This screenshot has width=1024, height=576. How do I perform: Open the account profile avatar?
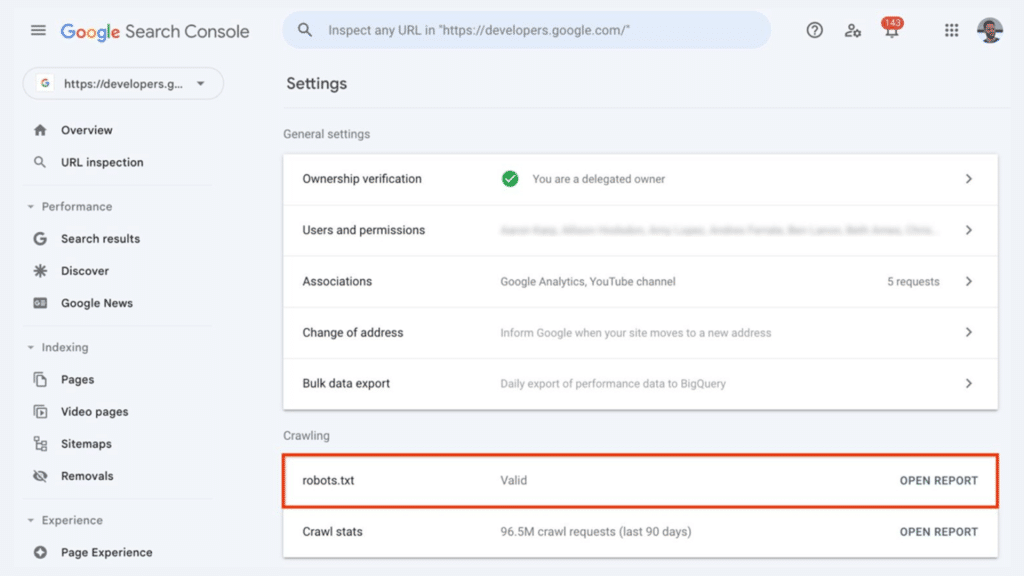click(989, 30)
